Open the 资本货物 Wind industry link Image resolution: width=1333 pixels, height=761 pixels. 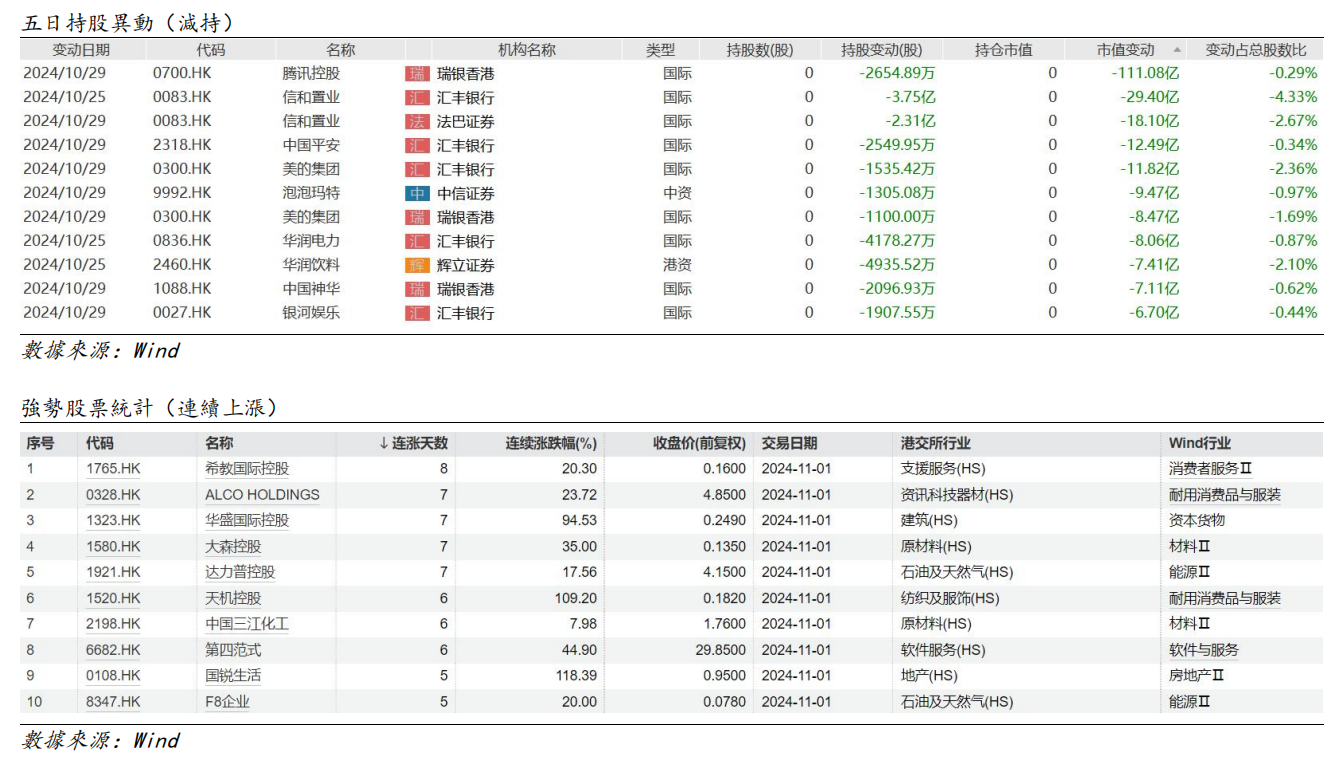click(x=1197, y=521)
